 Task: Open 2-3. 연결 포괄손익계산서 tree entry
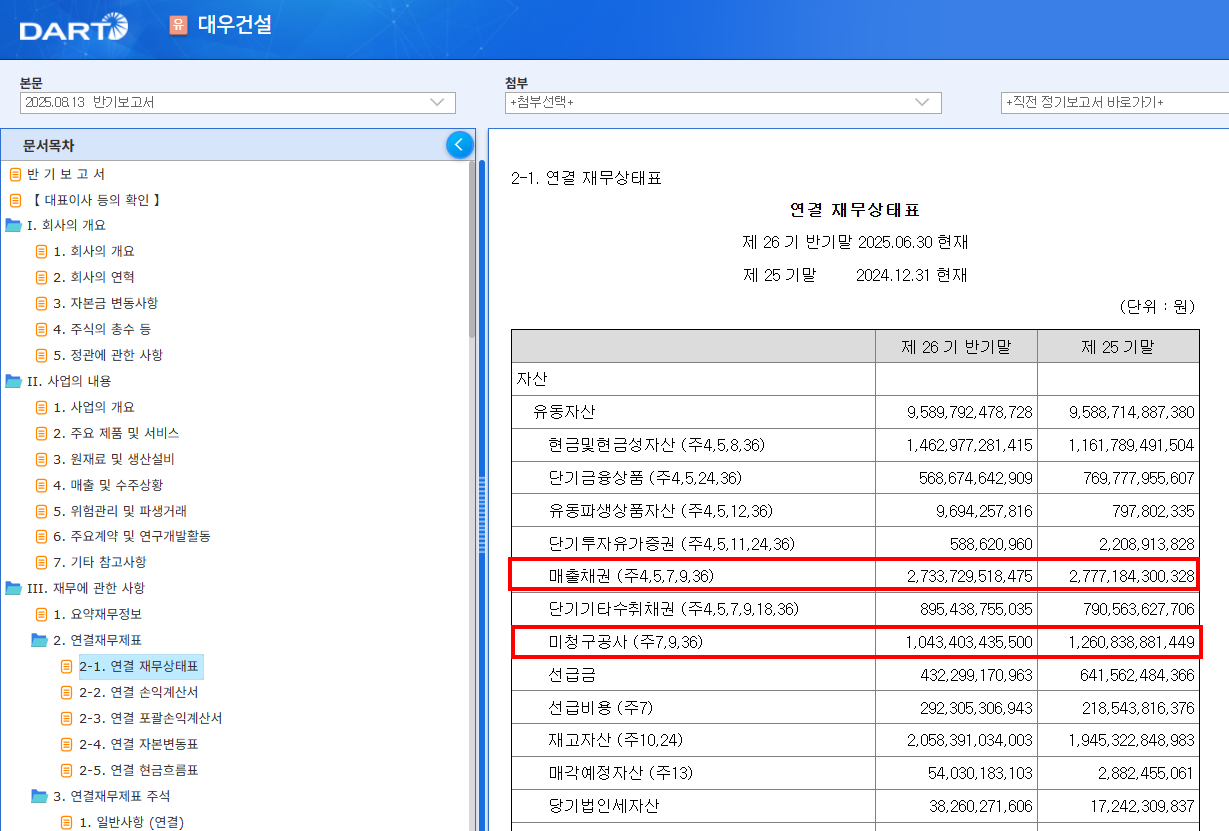tap(151, 718)
